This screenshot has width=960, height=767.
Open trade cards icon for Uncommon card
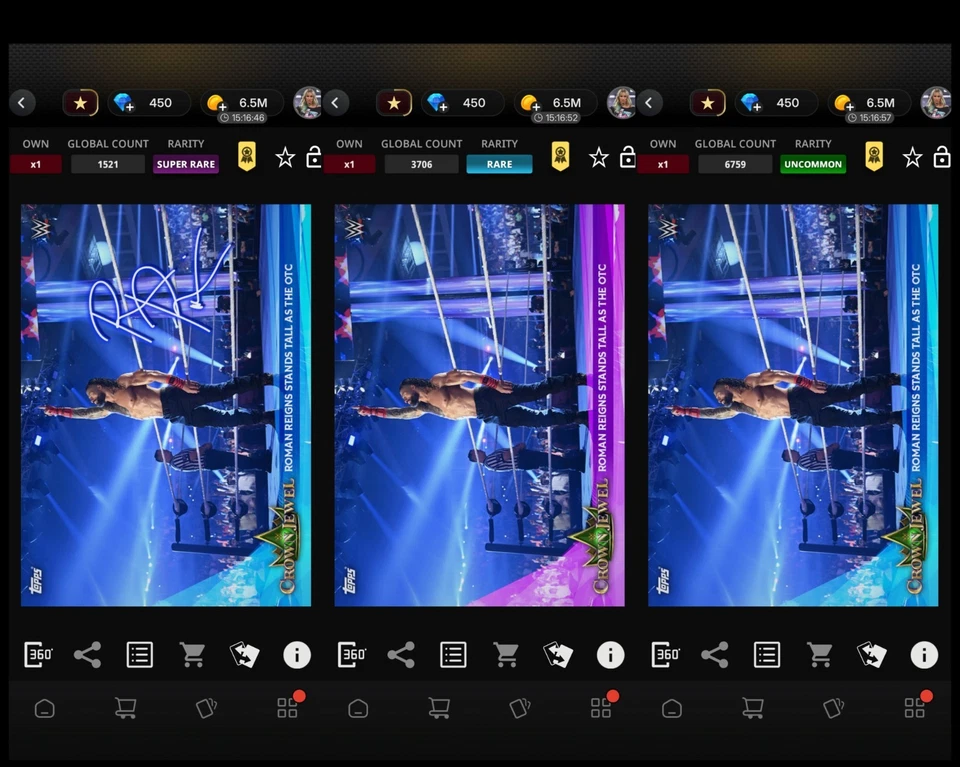coord(871,654)
